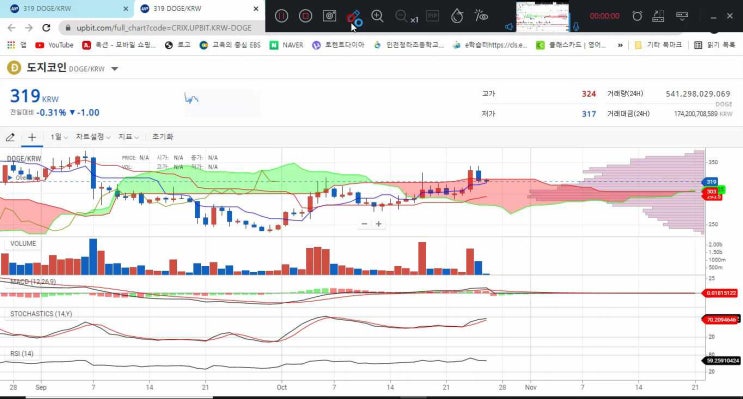Select the second 319 DOGE/KRW tab
This screenshot has width=743, height=399.
(x=199, y=9)
